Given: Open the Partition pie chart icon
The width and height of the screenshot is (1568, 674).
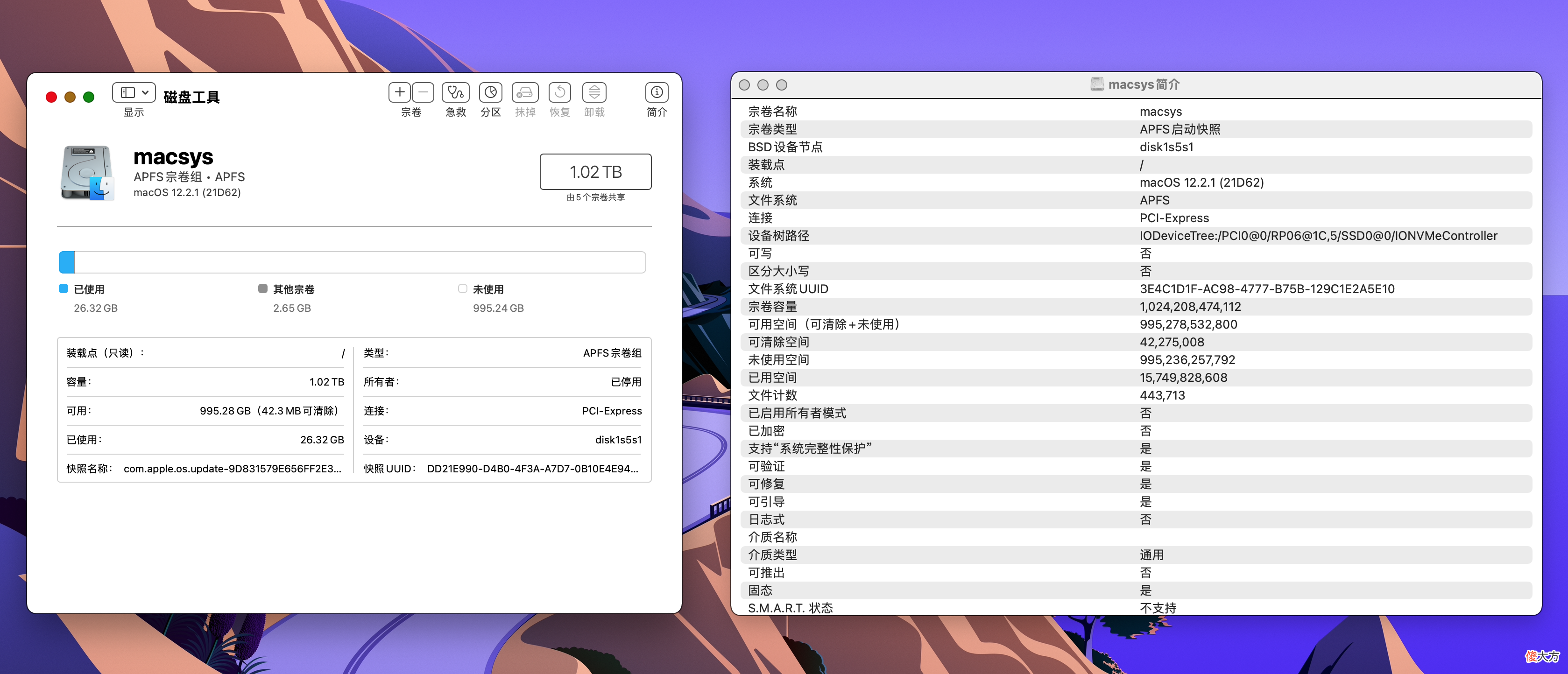Looking at the screenshot, I should pos(491,92).
